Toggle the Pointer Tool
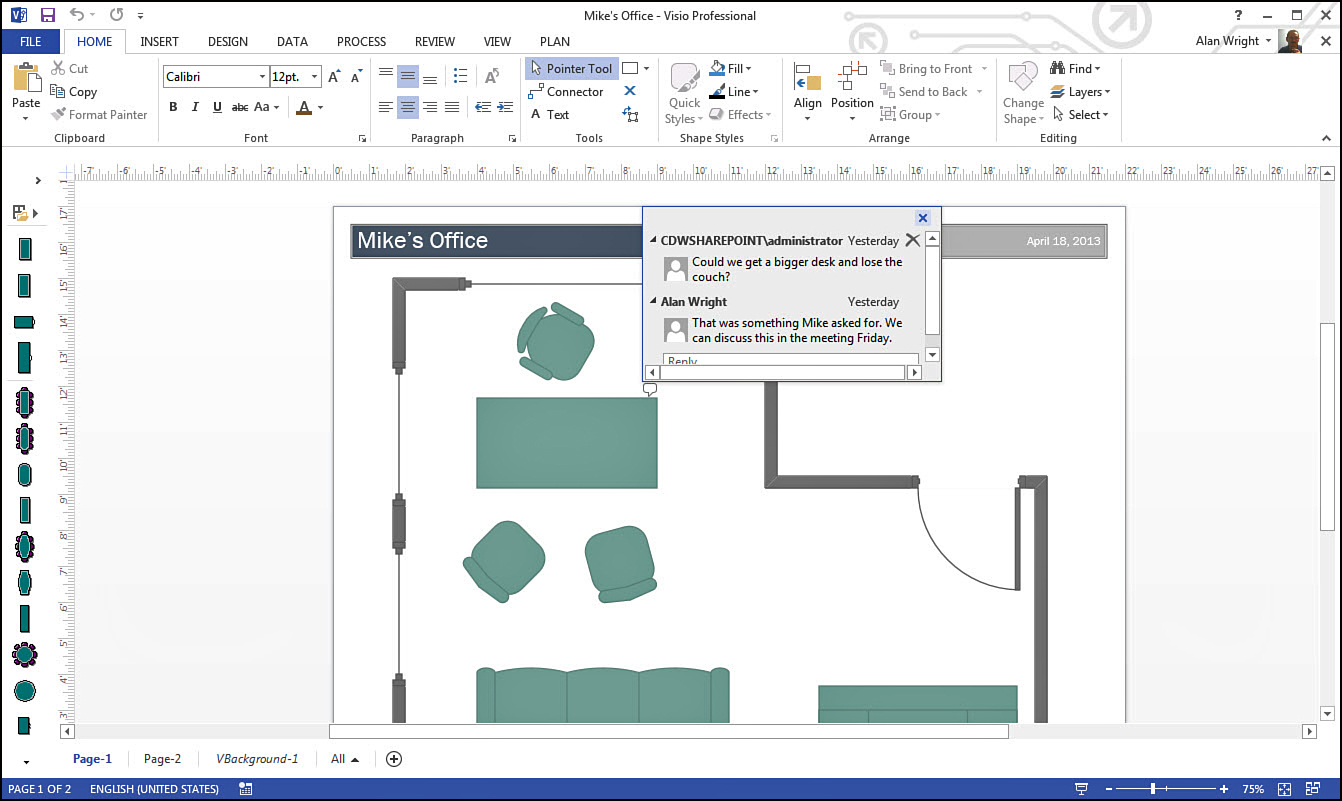This screenshot has width=1342, height=801. tap(572, 69)
